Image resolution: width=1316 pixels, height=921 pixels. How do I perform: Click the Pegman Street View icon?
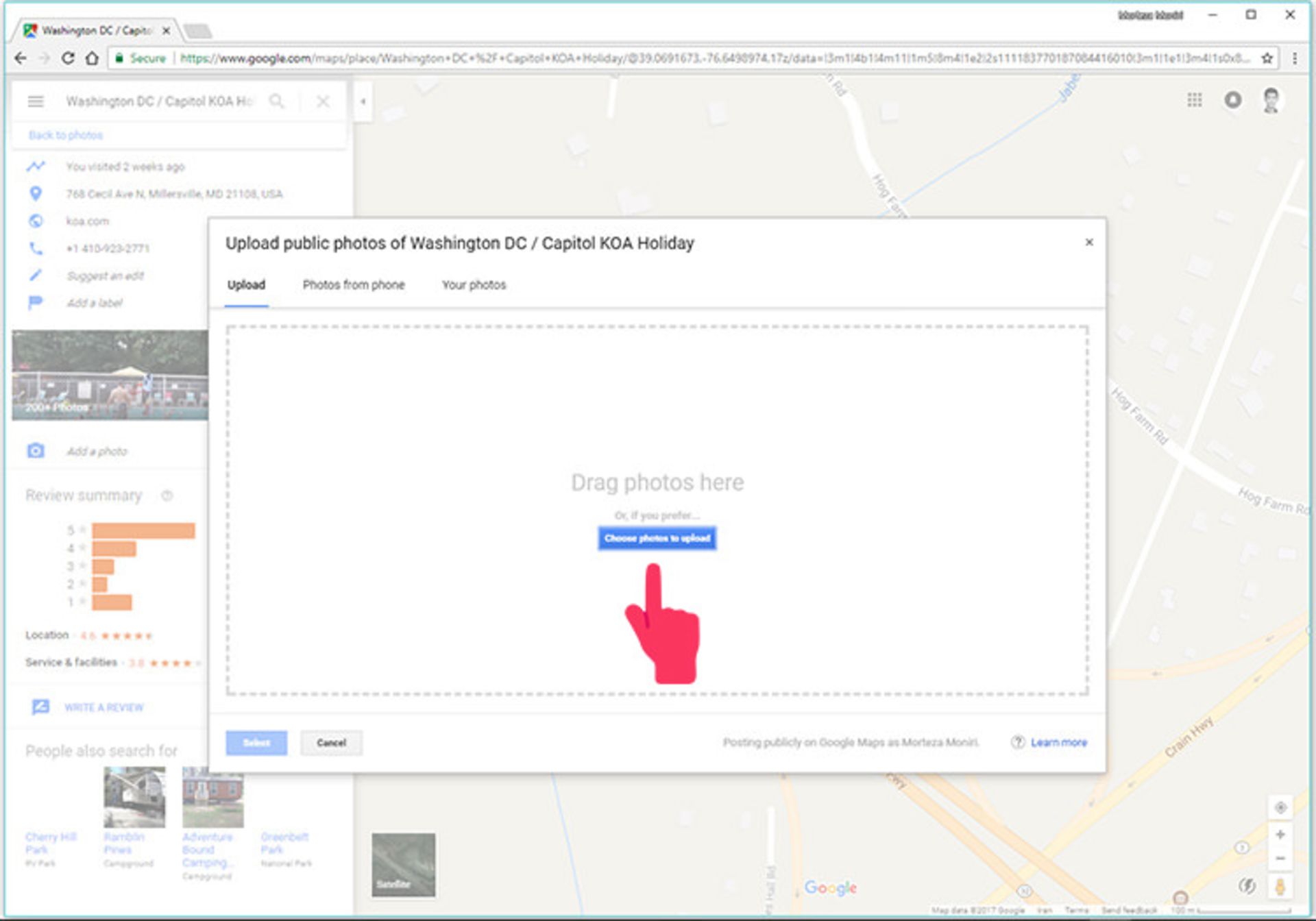[1280, 886]
